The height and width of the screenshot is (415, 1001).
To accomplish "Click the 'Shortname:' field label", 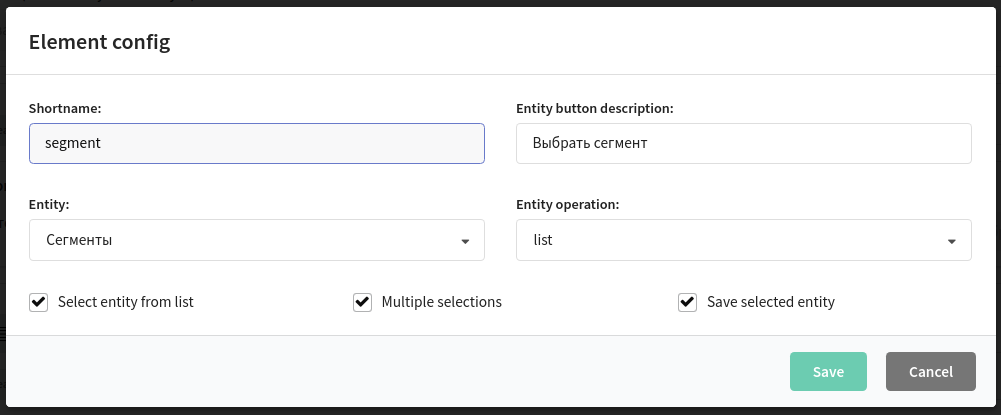I will coord(66,108).
